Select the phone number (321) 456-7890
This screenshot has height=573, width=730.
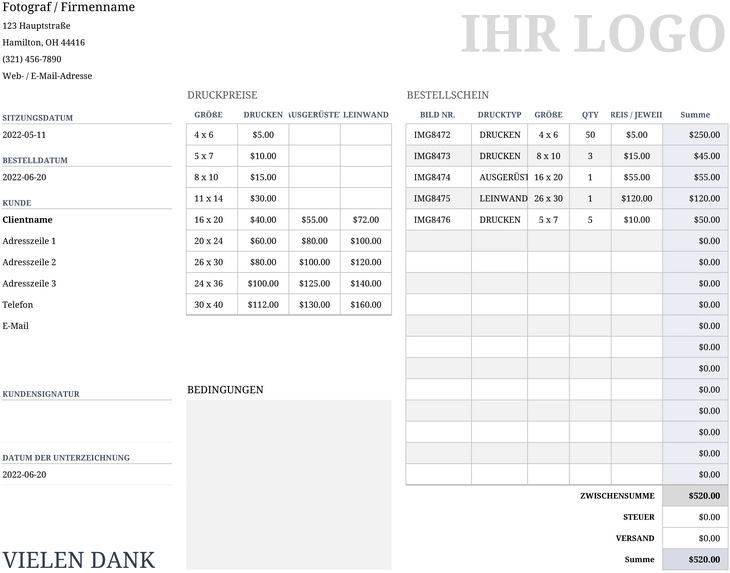tap(32, 59)
